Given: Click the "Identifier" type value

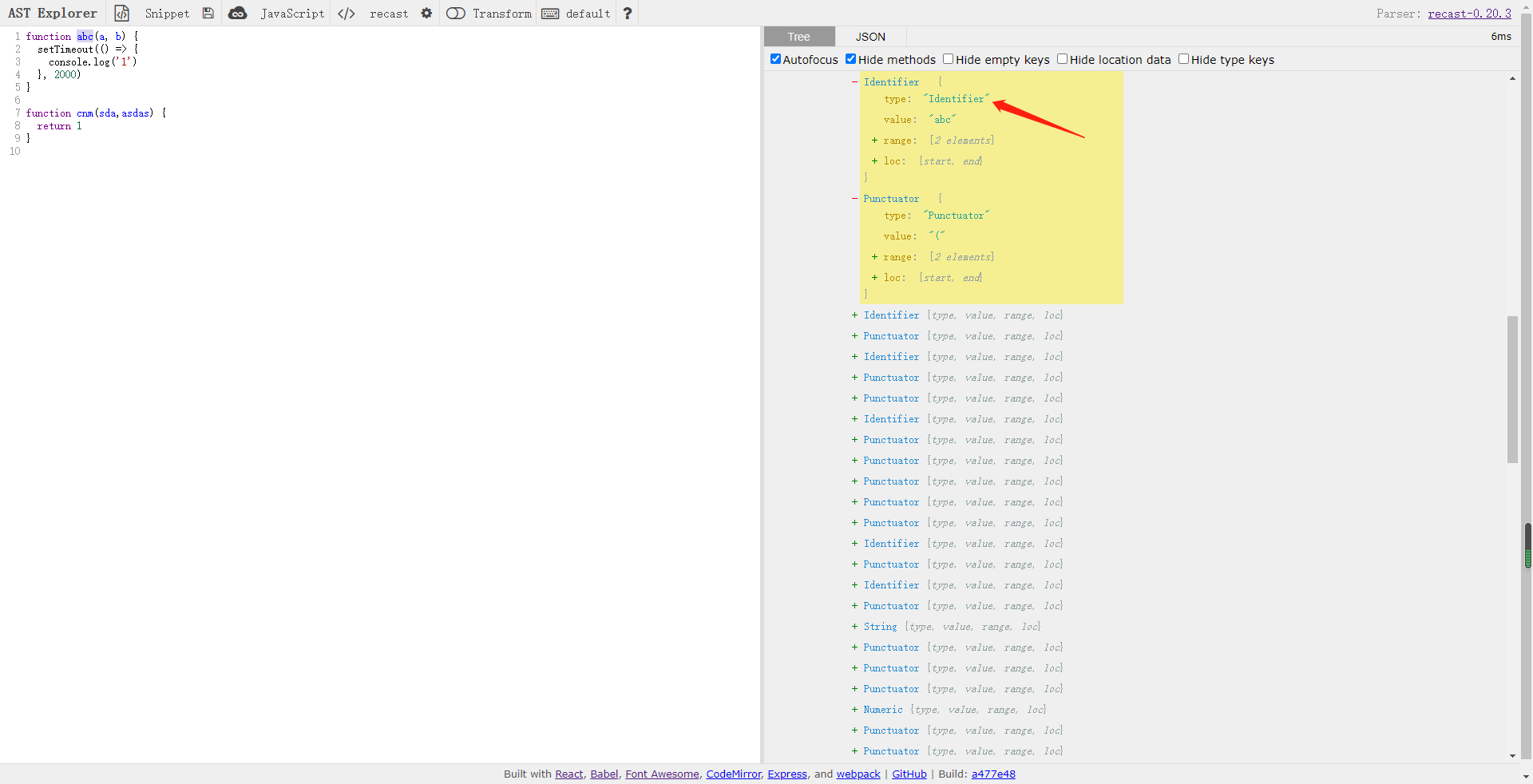Looking at the screenshot, I should click(x=957, y=99).
